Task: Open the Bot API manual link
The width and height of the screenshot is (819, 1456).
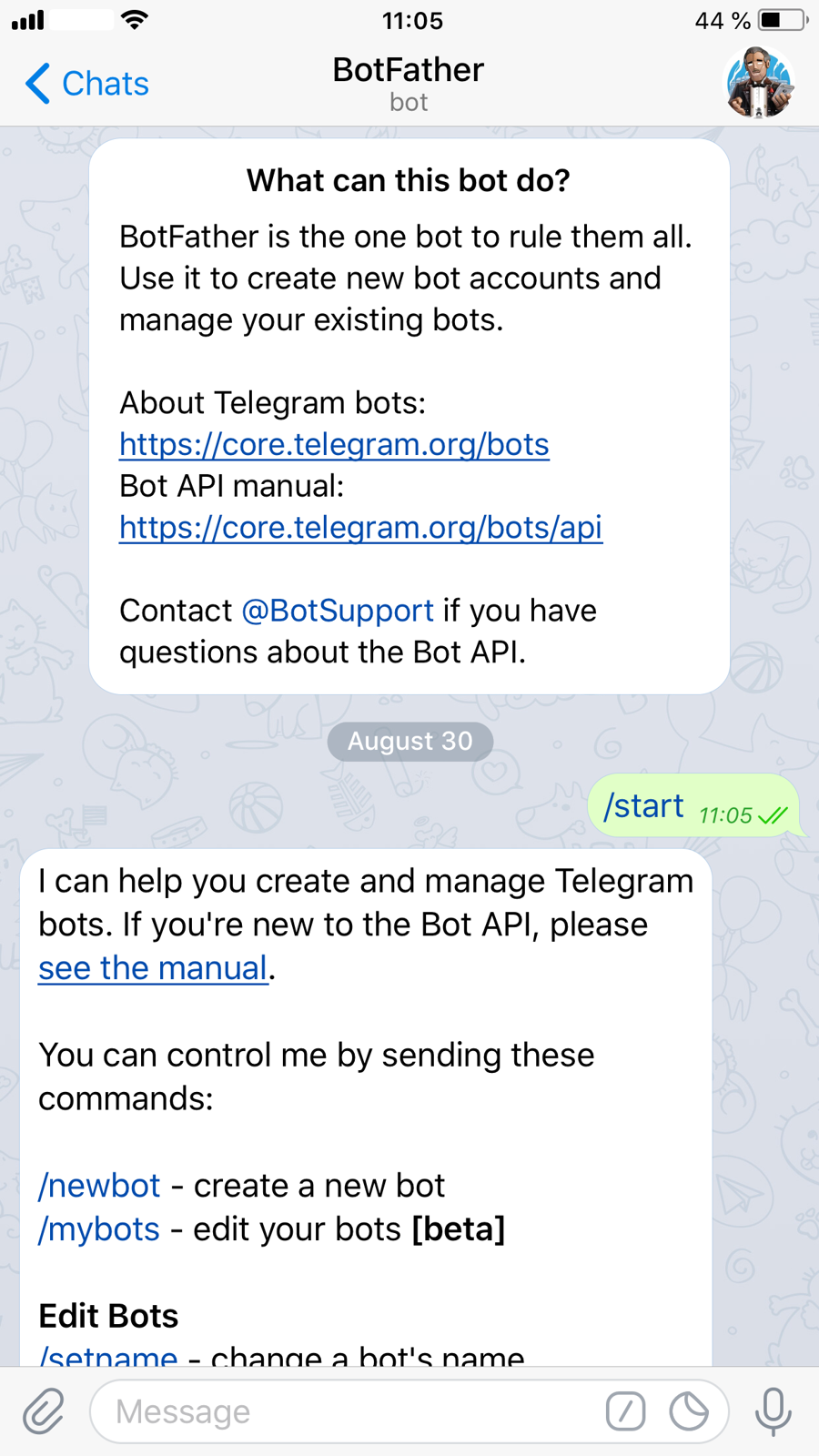Action: [360, 528]
